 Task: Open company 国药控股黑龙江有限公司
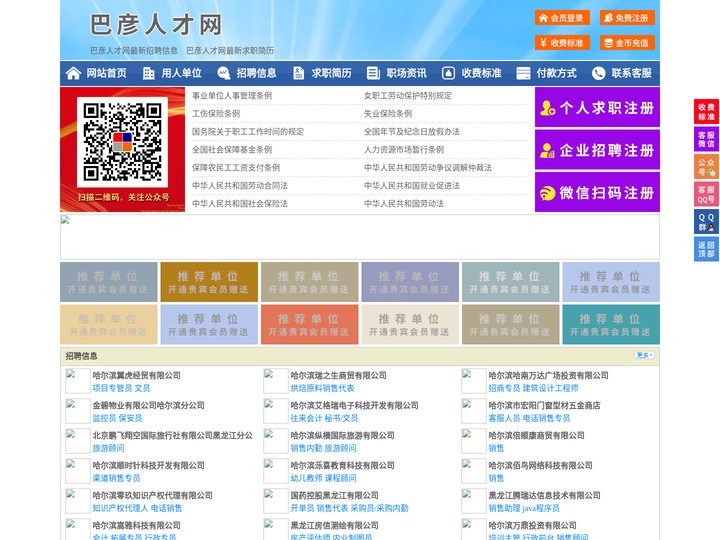(334, 495)
